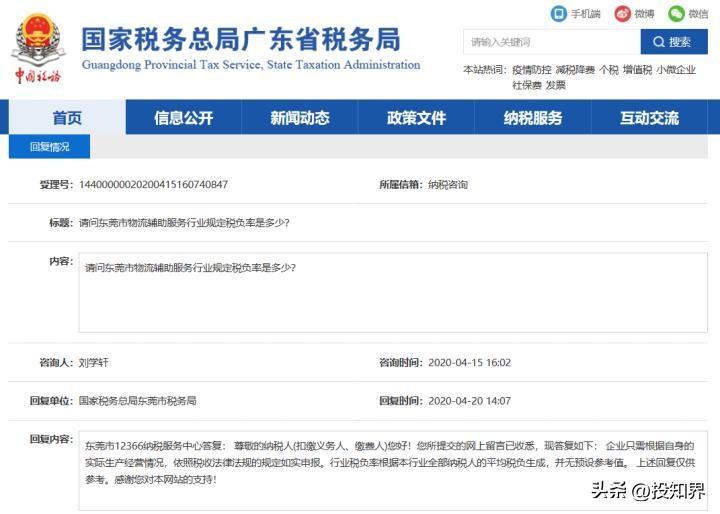Screen dimensions: 720x514
Task: Click the national tax emblem logo
Action: 38,48
